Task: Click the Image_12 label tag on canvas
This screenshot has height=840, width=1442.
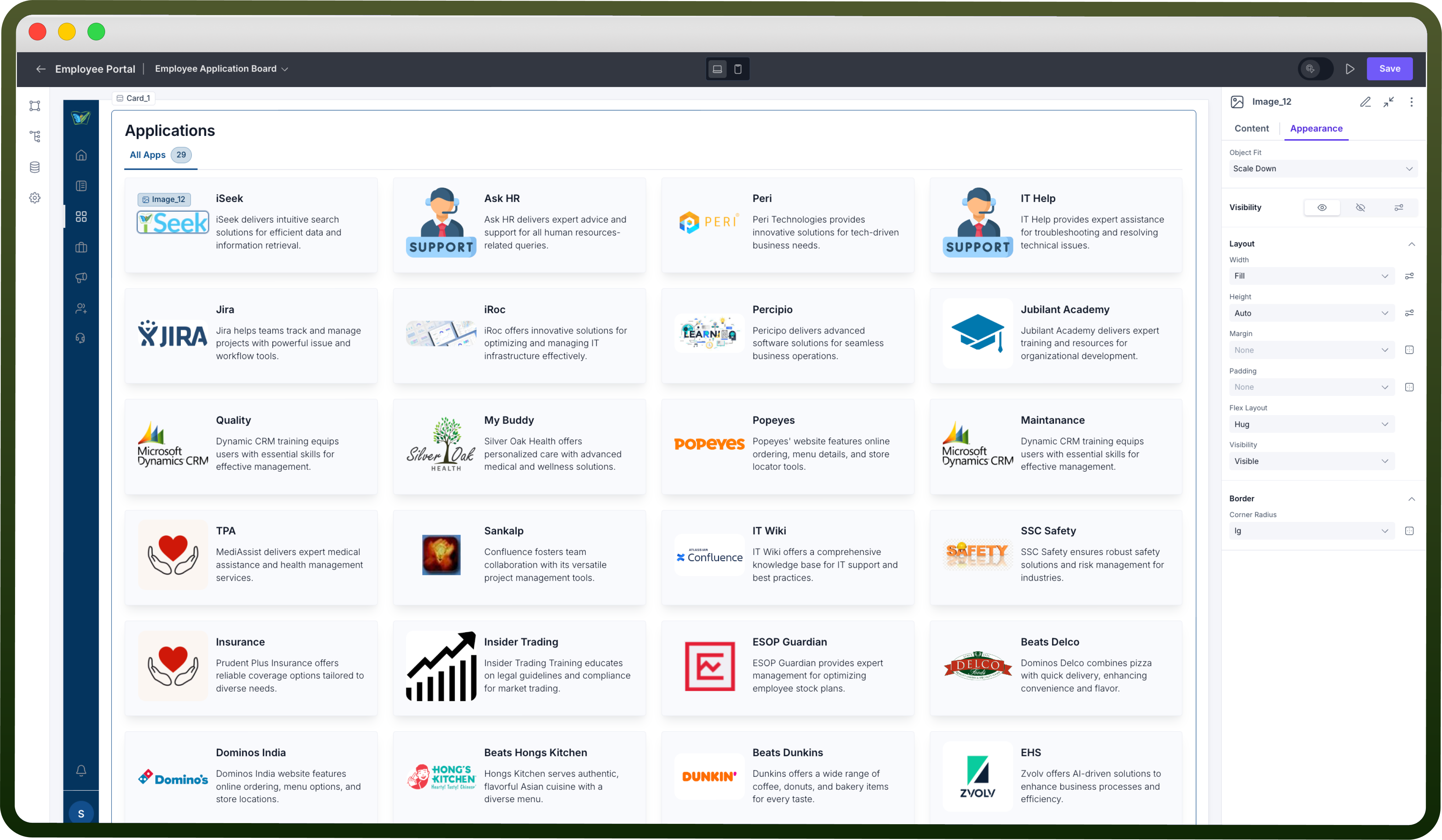Action: 164,199
